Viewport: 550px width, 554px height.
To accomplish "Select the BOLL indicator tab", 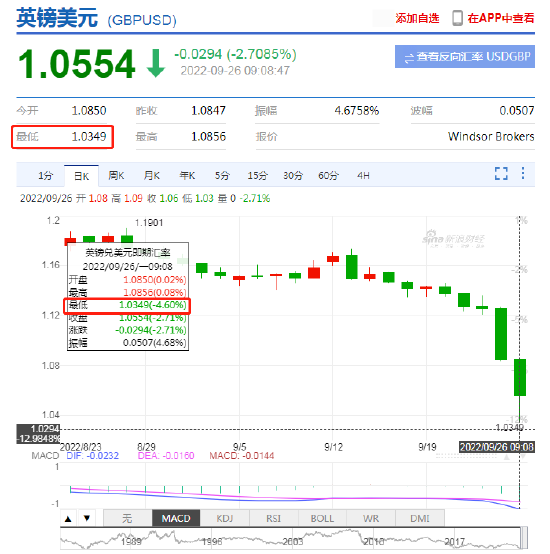I will point(322,518).
